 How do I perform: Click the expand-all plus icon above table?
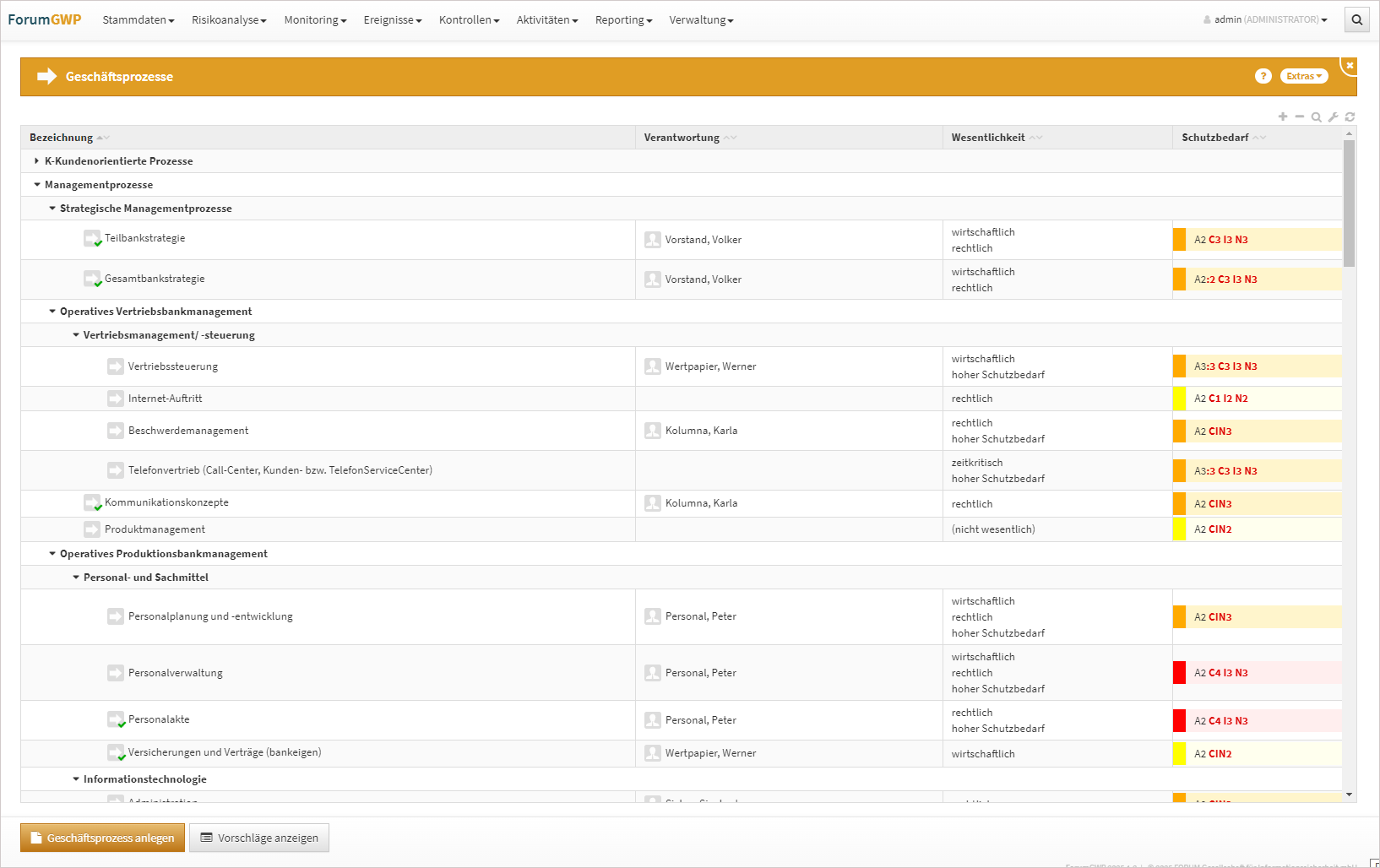pyautogui.click(x=1283, y=117)
